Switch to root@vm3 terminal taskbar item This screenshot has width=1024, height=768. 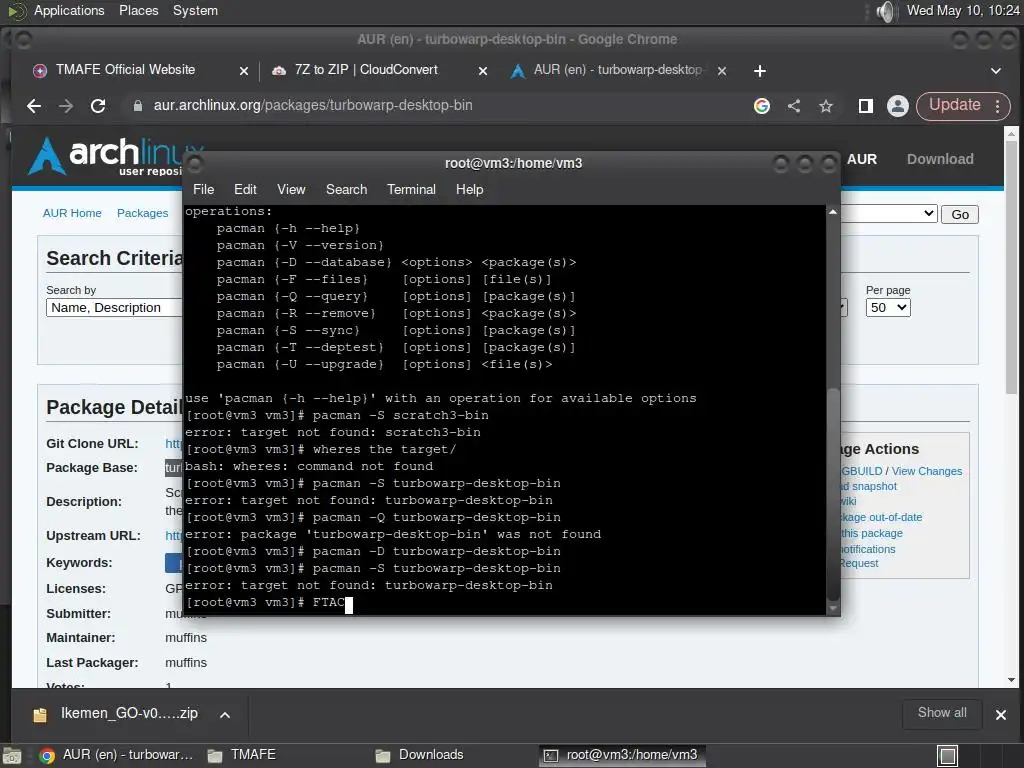[622, 755]
